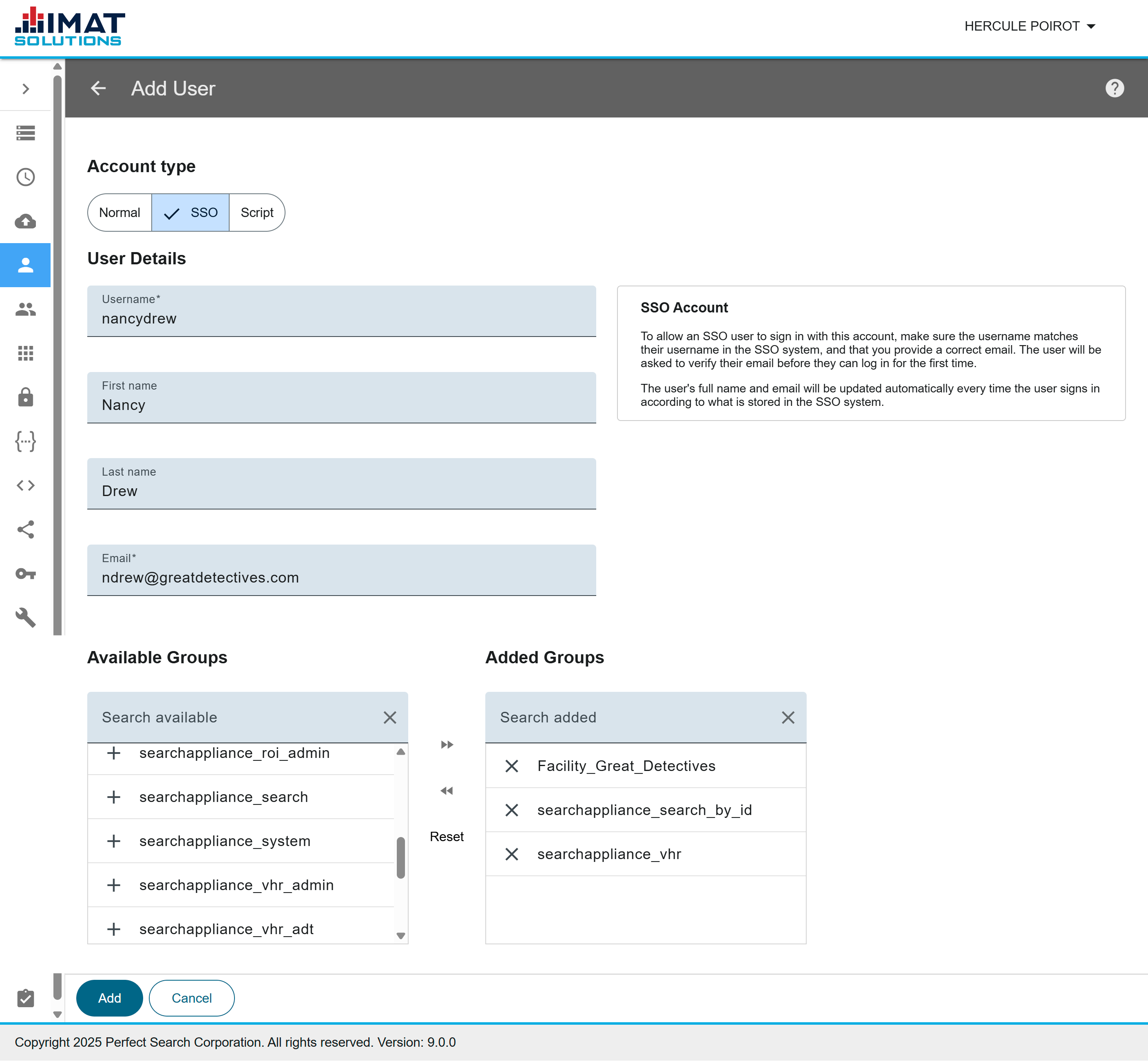Click the searchappliance_system group name

coord(224,841)
